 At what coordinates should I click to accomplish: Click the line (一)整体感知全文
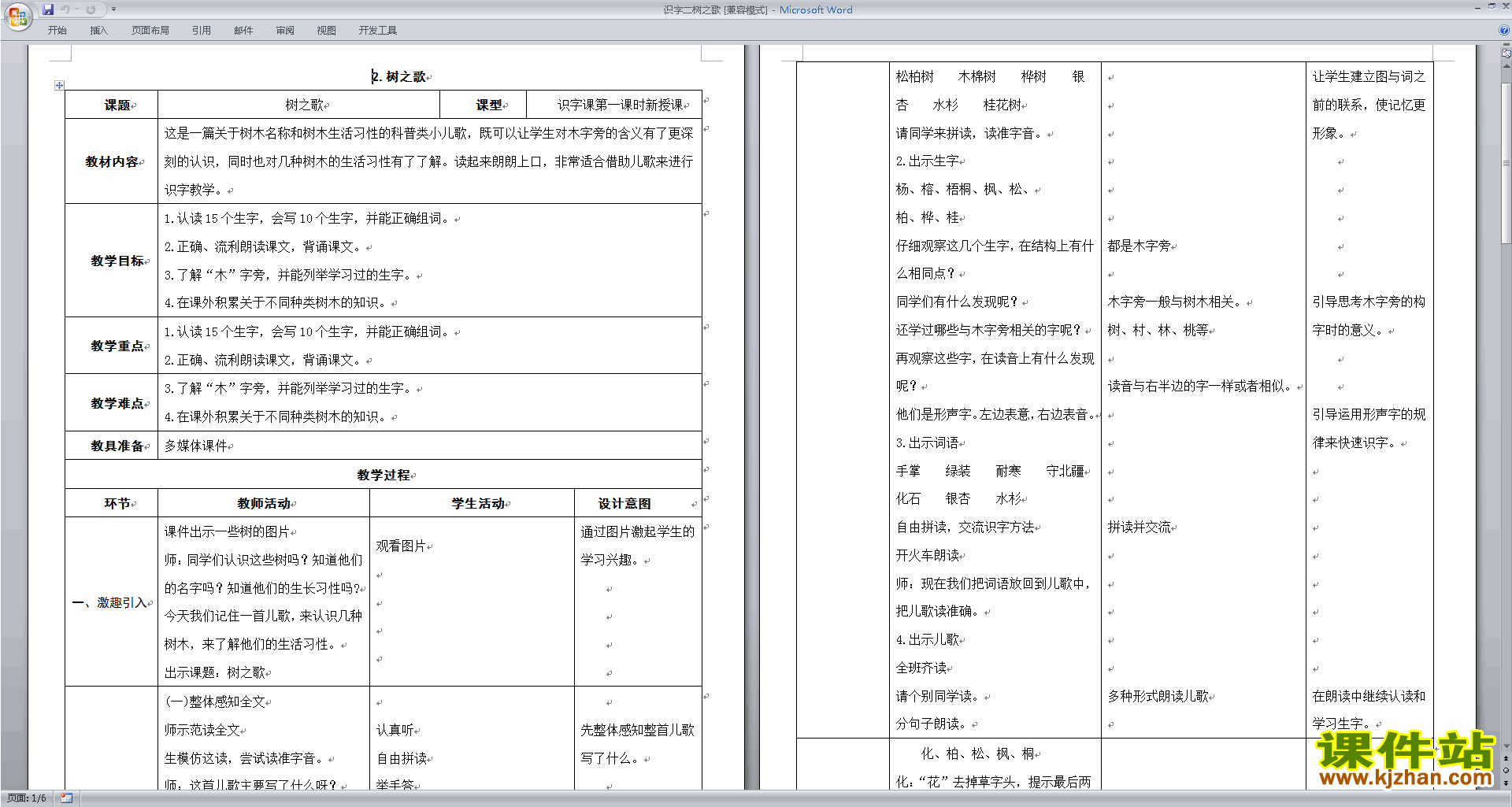[x=216, y=701]
